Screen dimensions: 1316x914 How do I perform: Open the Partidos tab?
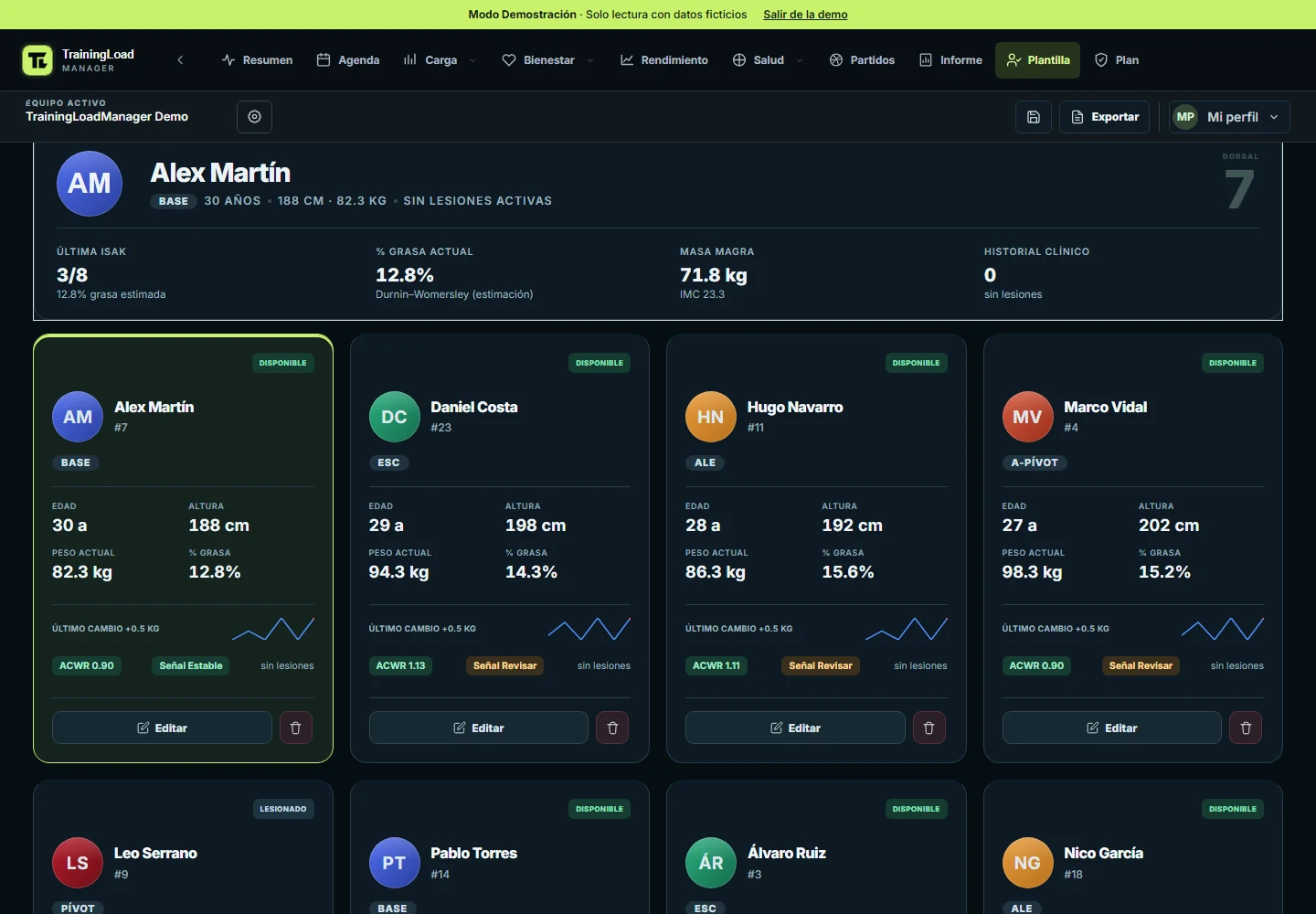862,60
